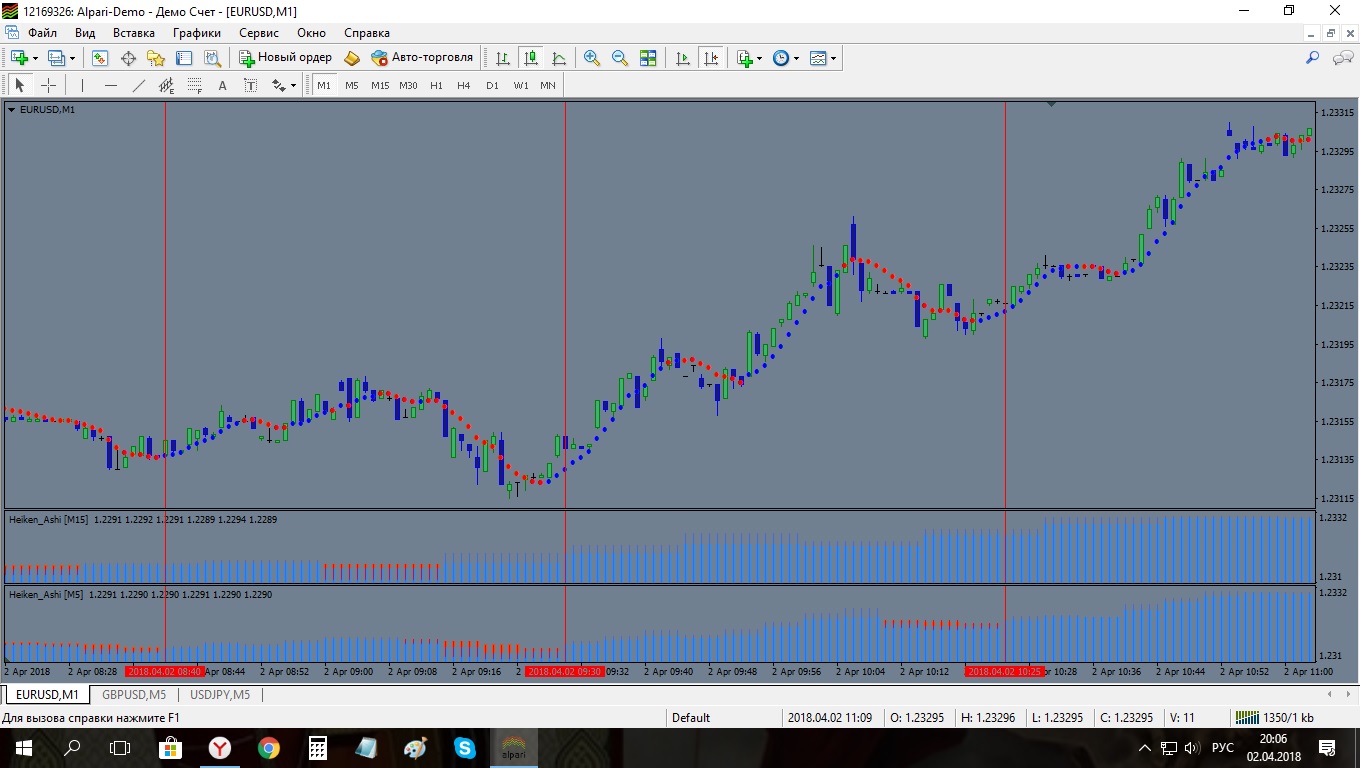This screenshot has width=1360, height=768.
Task: Click the Новый ордер button
Action: tap(285, 58)
